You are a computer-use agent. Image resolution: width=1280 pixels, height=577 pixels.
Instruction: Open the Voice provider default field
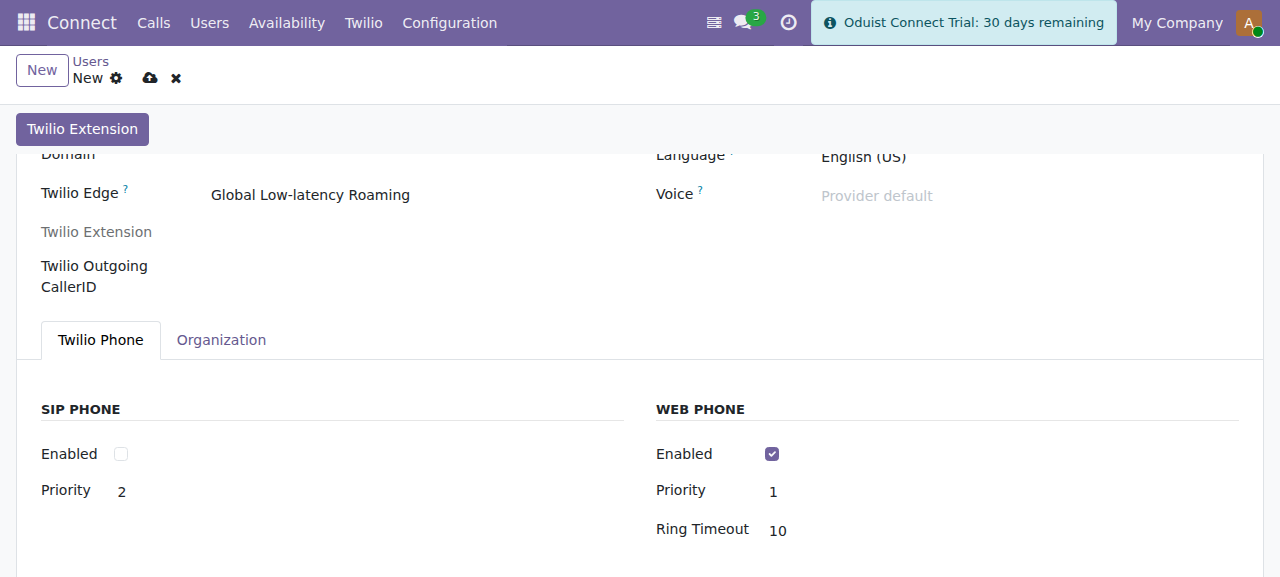click(x=1030, y=196)
